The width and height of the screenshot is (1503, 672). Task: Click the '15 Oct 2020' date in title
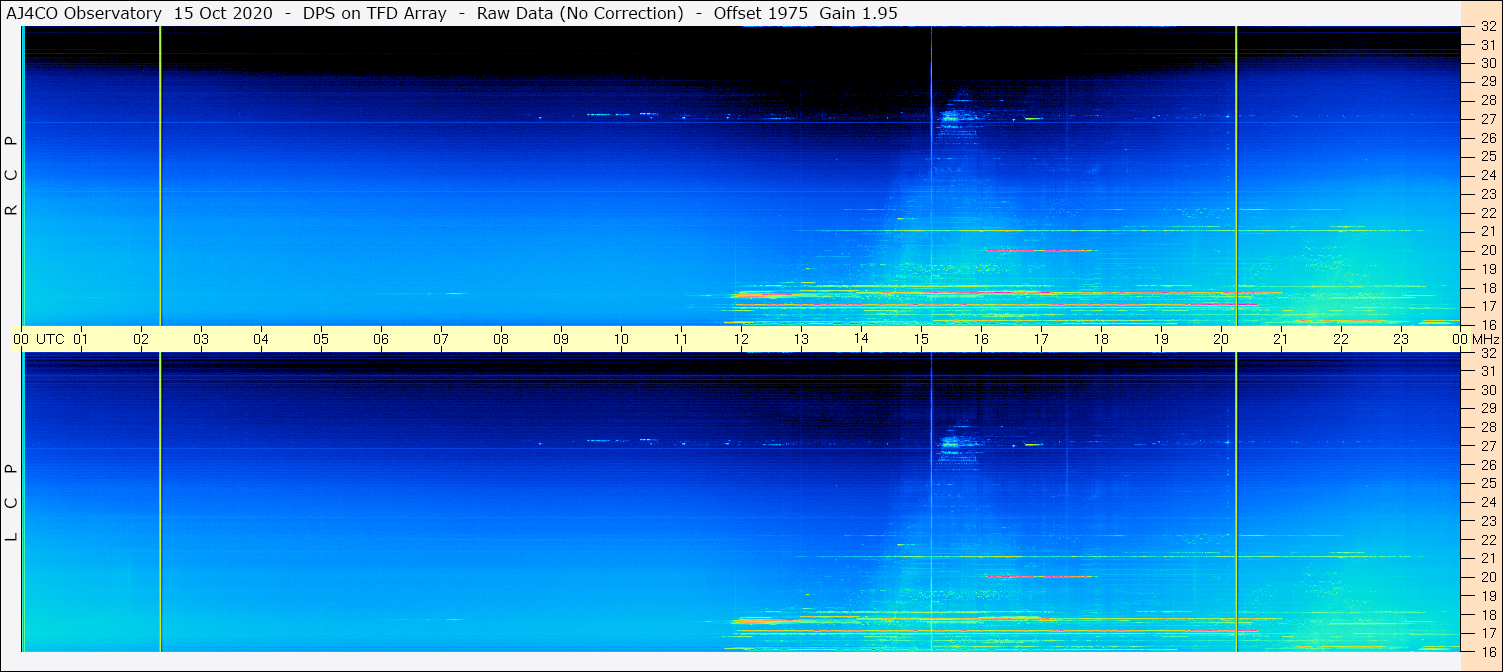(222, 13)
